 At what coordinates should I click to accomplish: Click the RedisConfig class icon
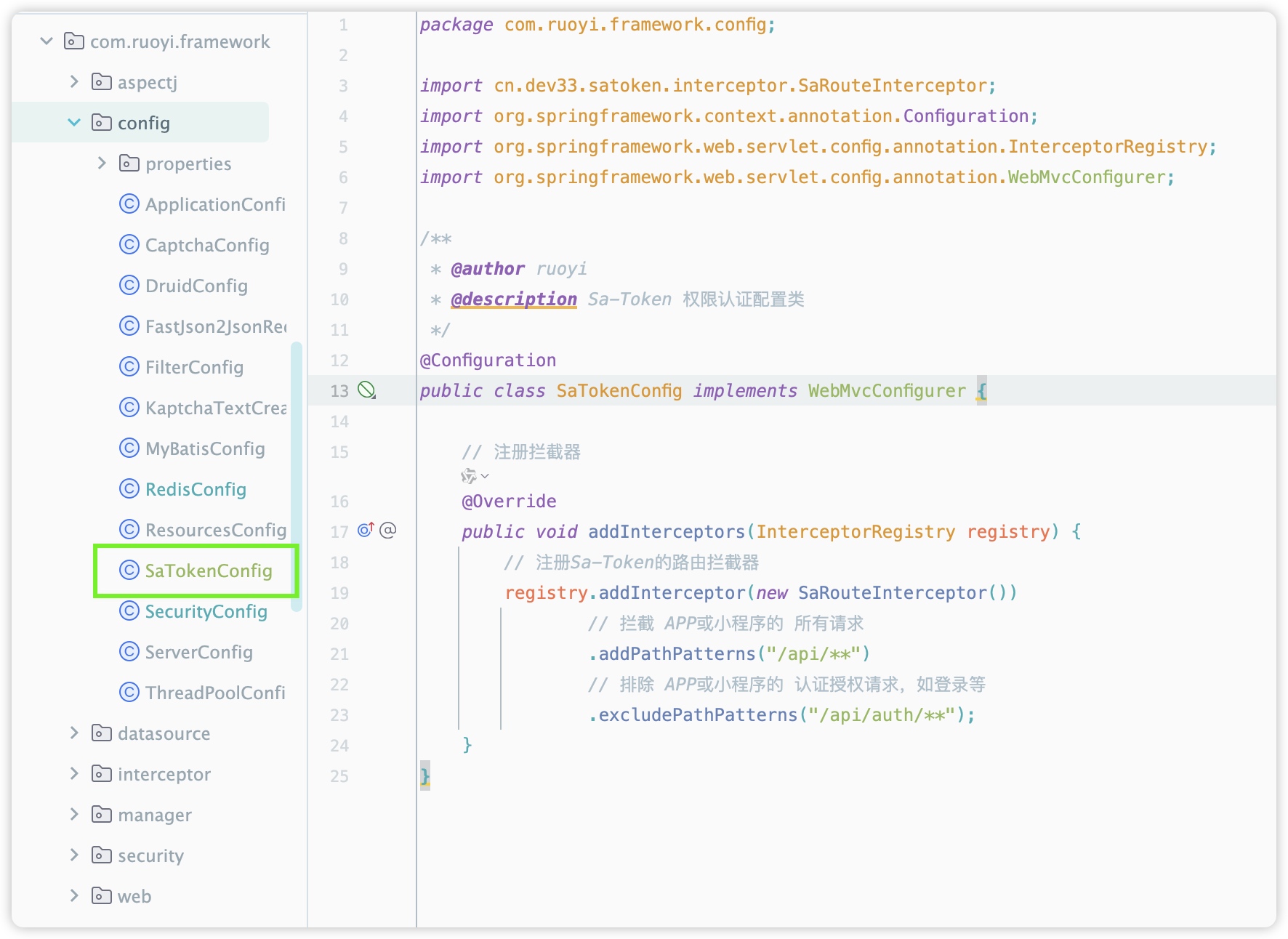pyautogui.click(x=129, y=489)
